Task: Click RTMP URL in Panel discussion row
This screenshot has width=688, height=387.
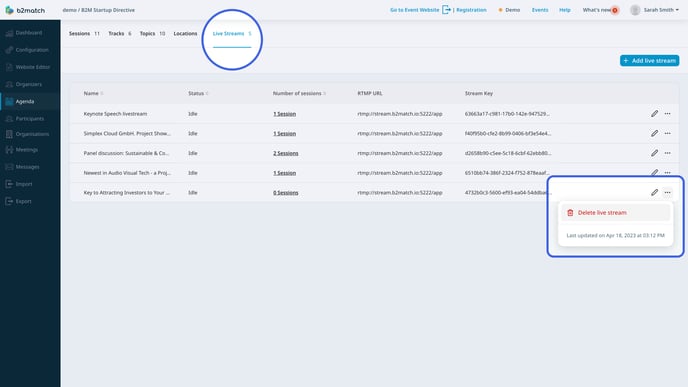Action: [x=400, y=153]
